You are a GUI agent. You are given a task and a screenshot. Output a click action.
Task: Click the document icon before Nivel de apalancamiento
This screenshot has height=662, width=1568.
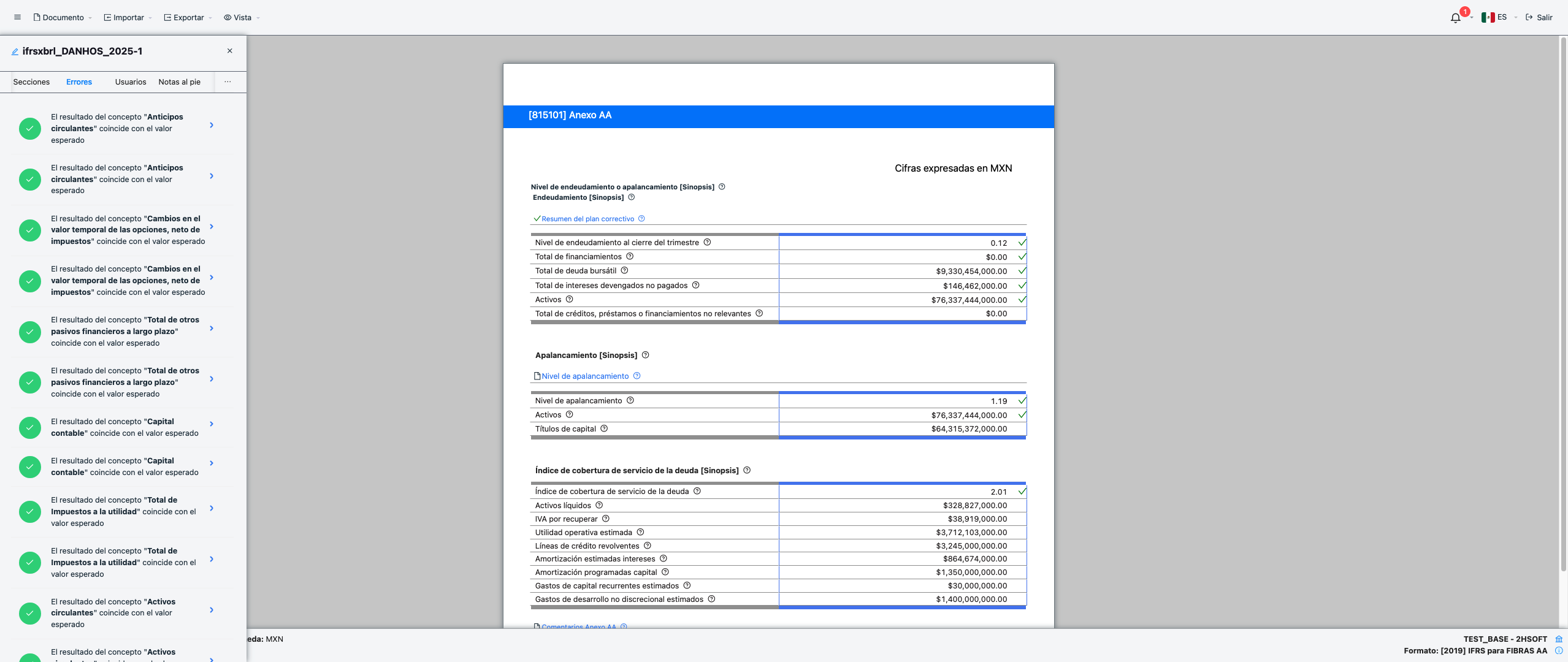pyautogui.click(x=538, y=376)
